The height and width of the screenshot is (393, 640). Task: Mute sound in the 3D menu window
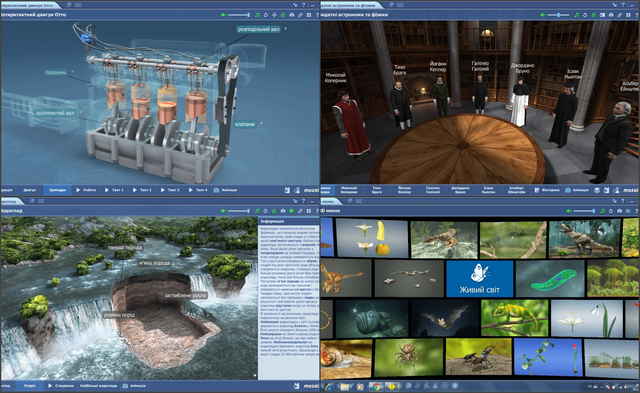coord(569,211)
